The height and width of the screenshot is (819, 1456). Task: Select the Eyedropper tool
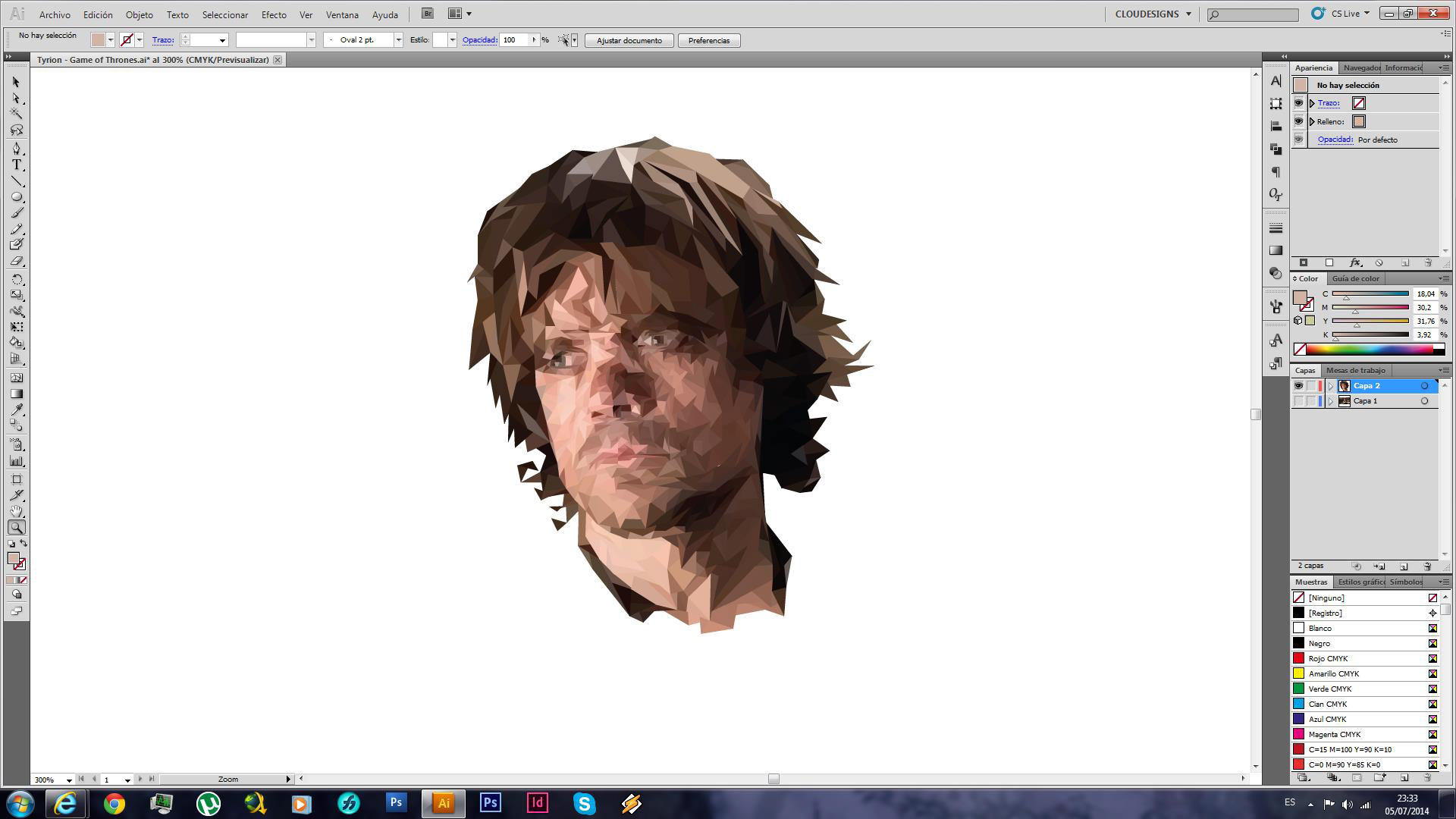click(x=17, y=410)
